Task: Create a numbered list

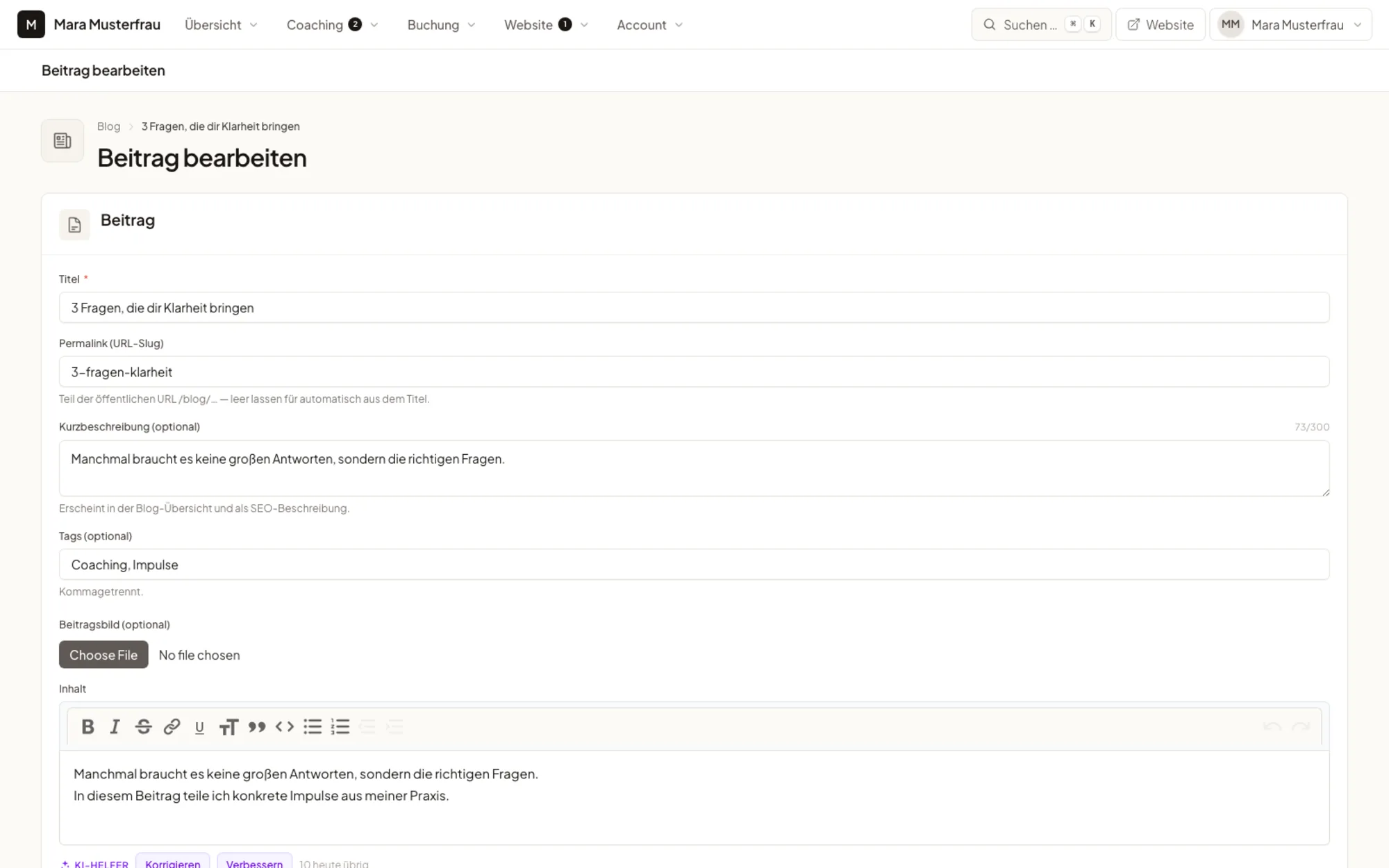Action: (340, 726)
